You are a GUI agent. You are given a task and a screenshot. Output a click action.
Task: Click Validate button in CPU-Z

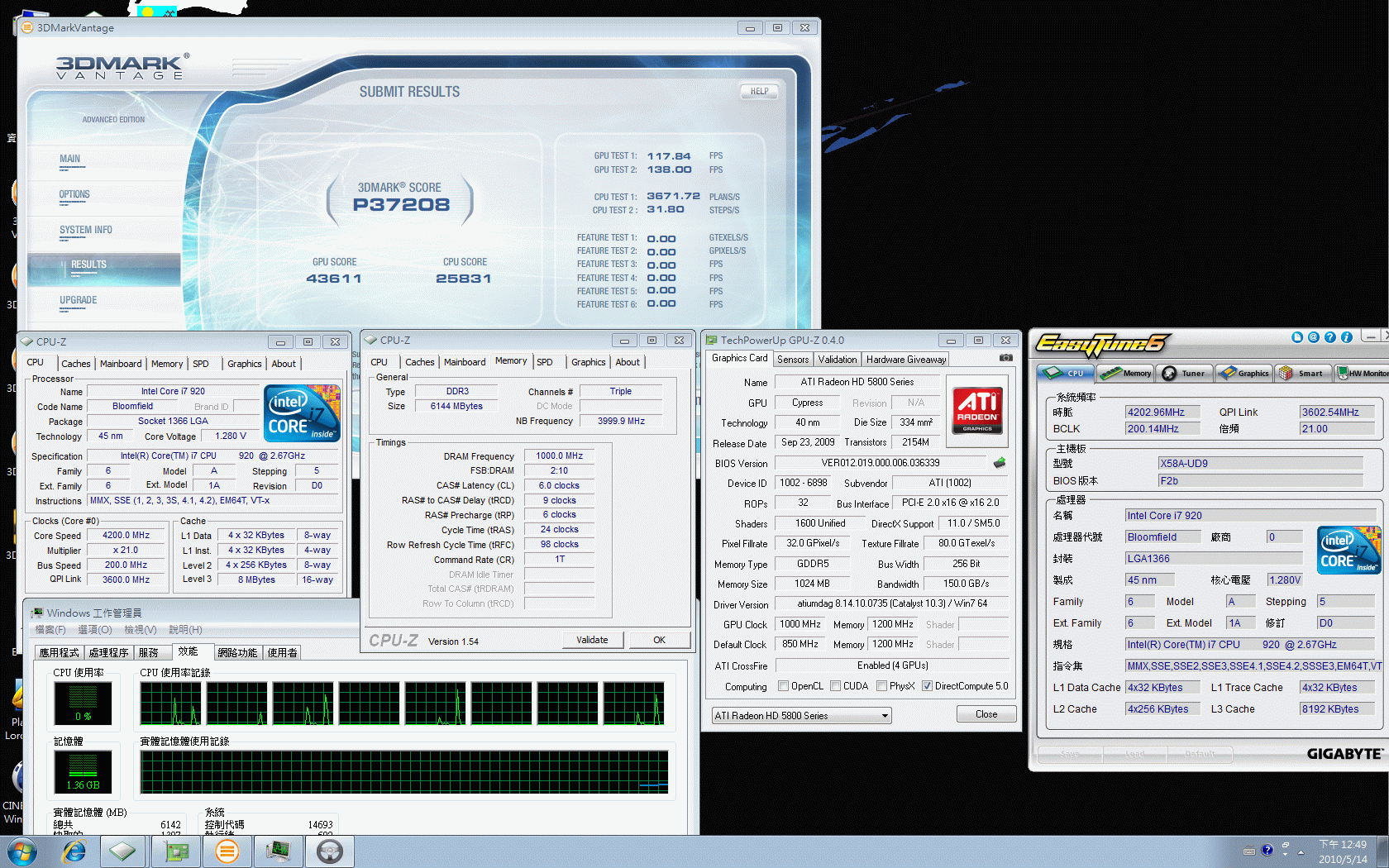tap(592, 640)
